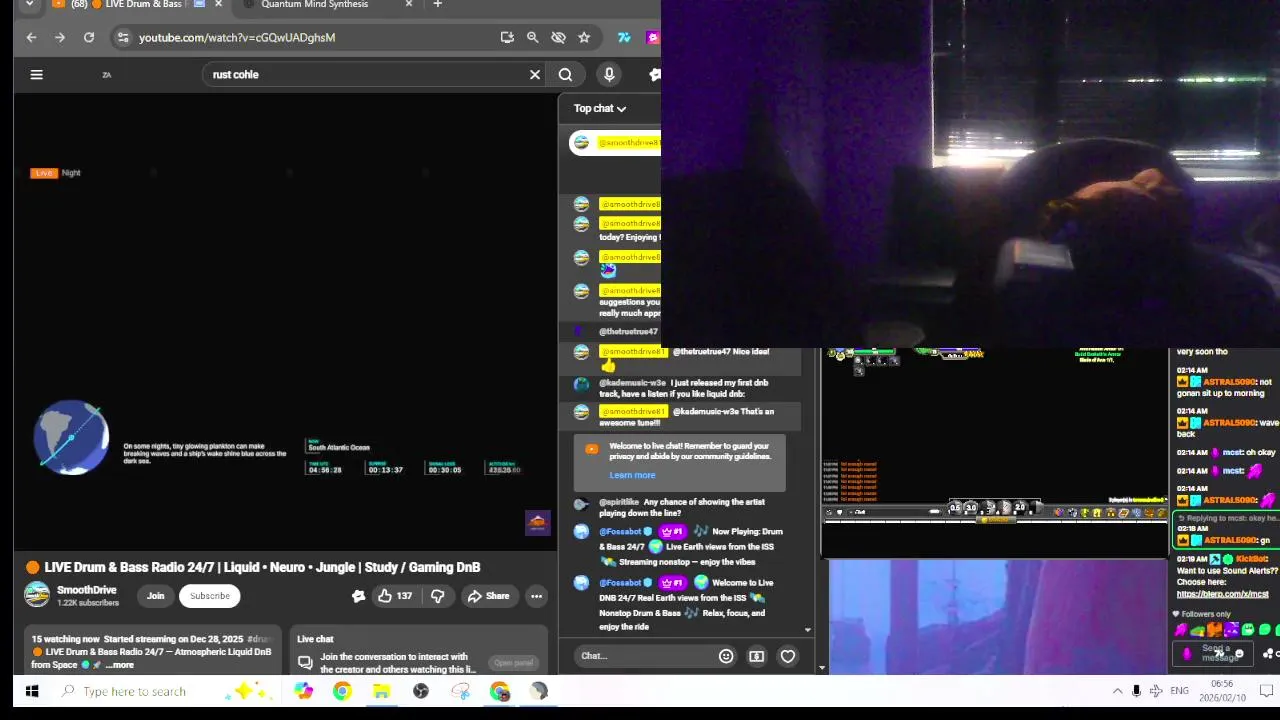Screen dimensions: 1280x720
Task: Open the notification center icon
Action: [x=1266, y=691]
